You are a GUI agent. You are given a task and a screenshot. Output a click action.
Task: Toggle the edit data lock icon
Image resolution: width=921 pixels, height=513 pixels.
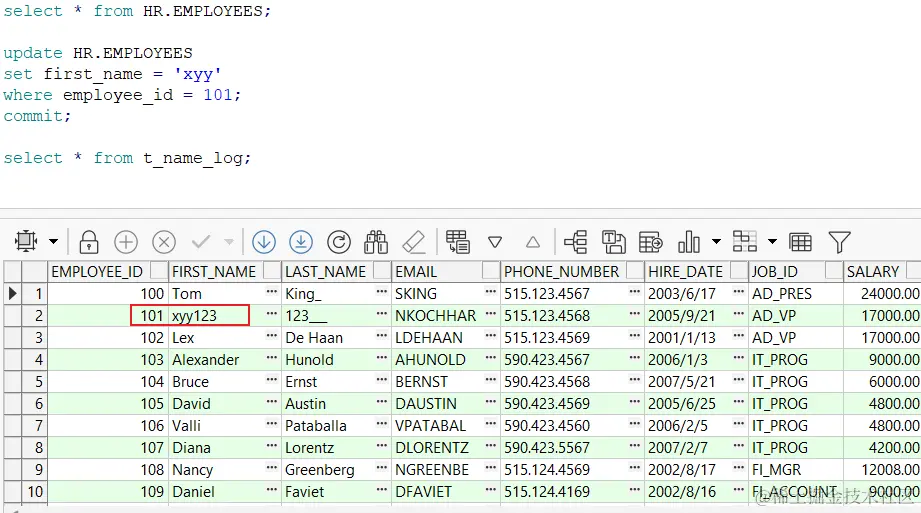click(89, 242)
